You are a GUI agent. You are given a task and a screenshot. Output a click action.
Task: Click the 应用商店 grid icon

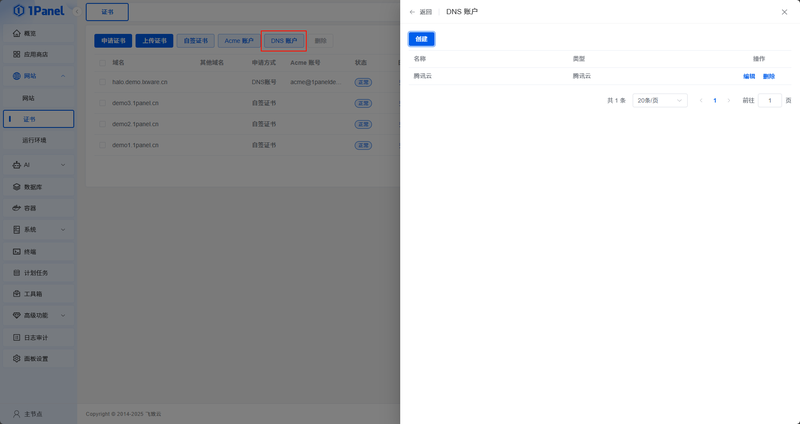click(17, 54)
